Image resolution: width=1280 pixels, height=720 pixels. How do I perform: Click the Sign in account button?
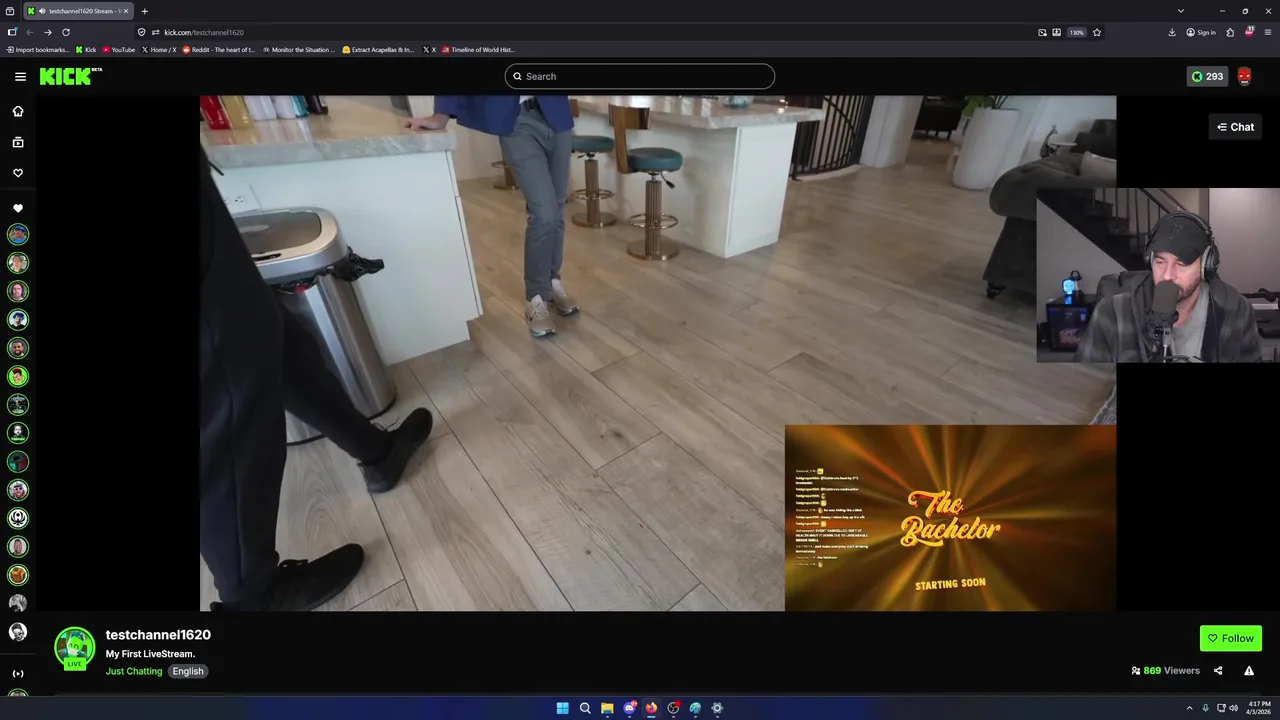(x=1201, y=32)
